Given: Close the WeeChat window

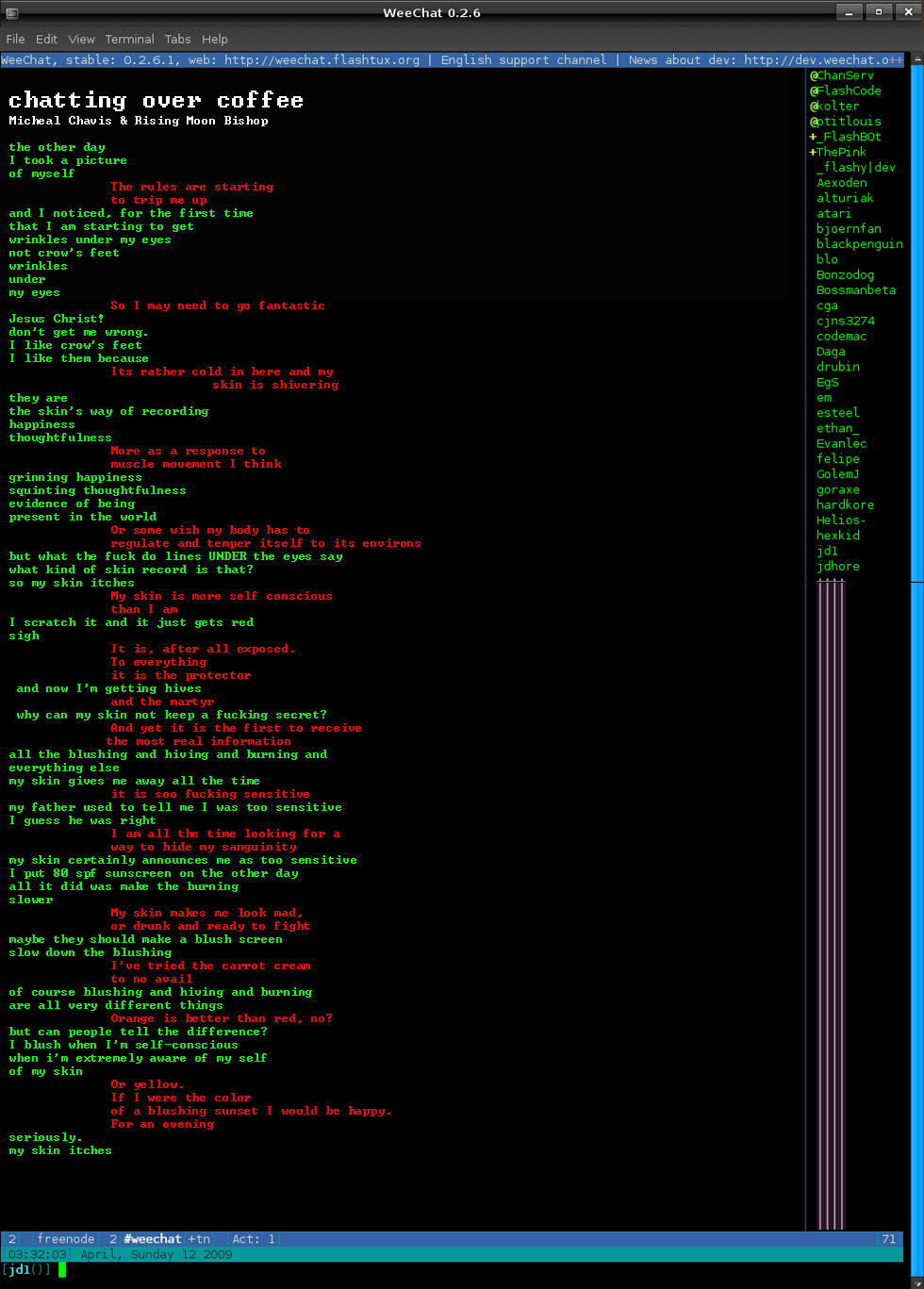Looking at the screenshot, I should (907, 12).
